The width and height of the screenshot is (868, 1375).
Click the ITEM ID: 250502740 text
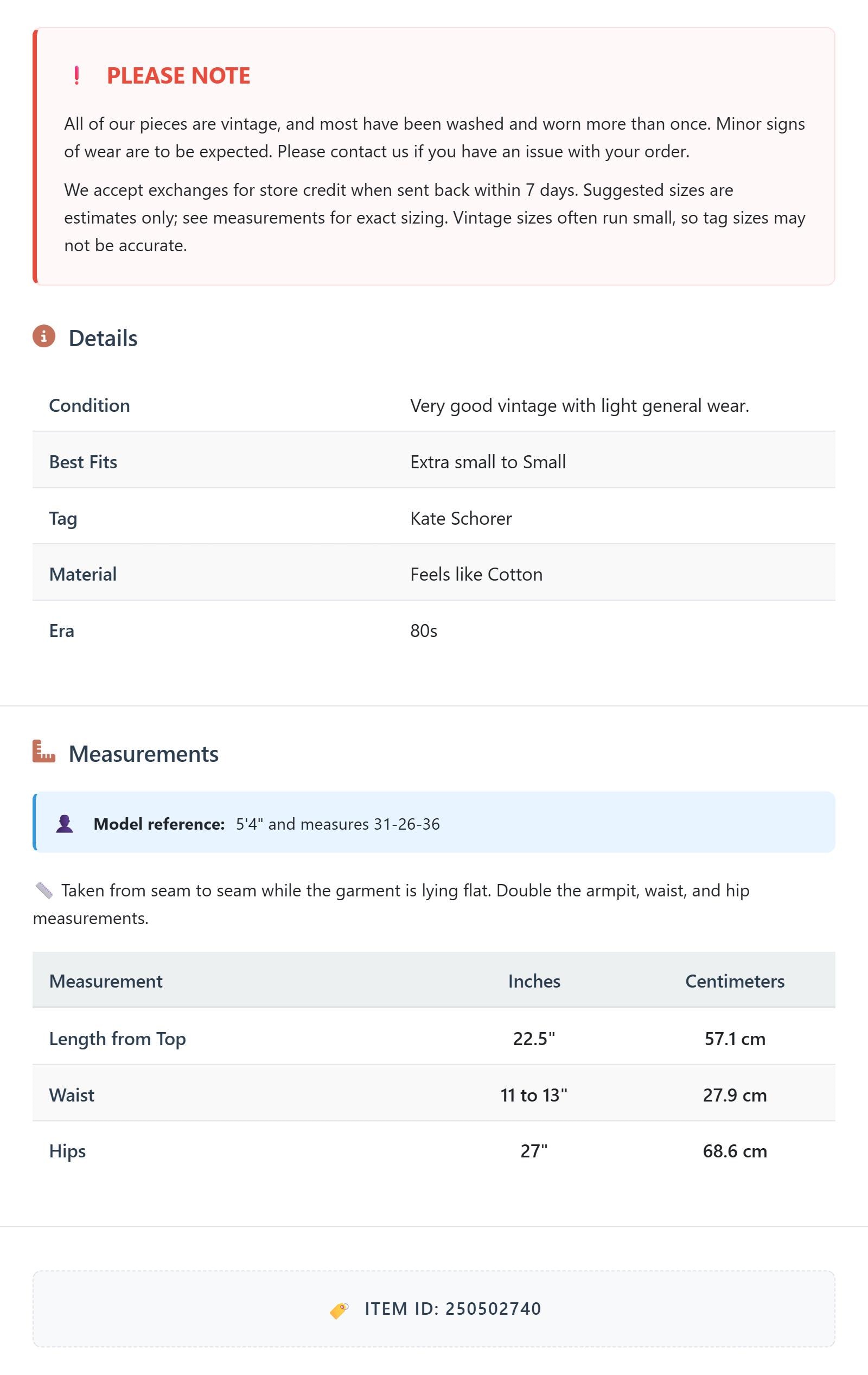[x=453, y=1309]
